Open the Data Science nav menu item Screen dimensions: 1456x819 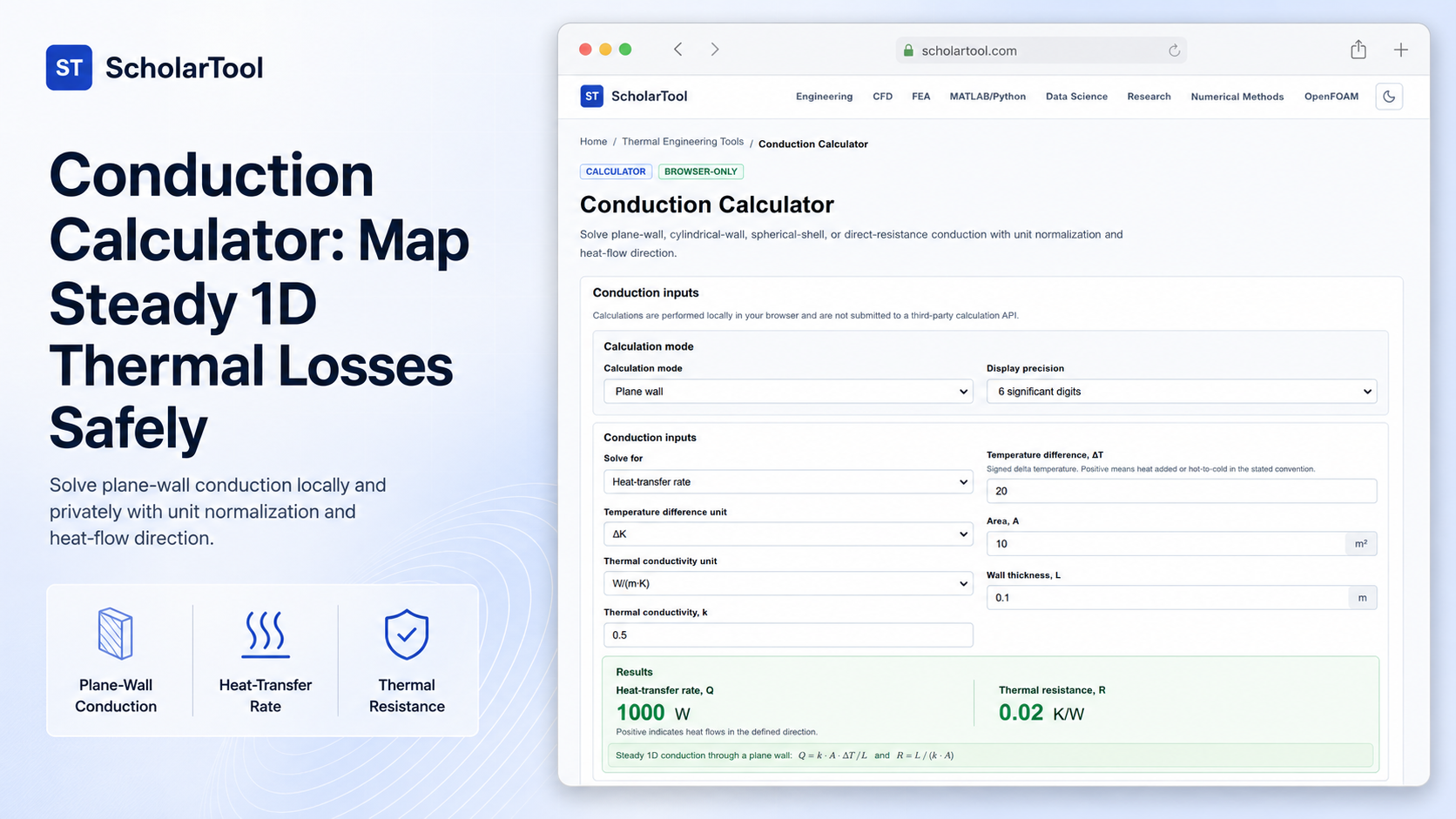pos(1076,97)
